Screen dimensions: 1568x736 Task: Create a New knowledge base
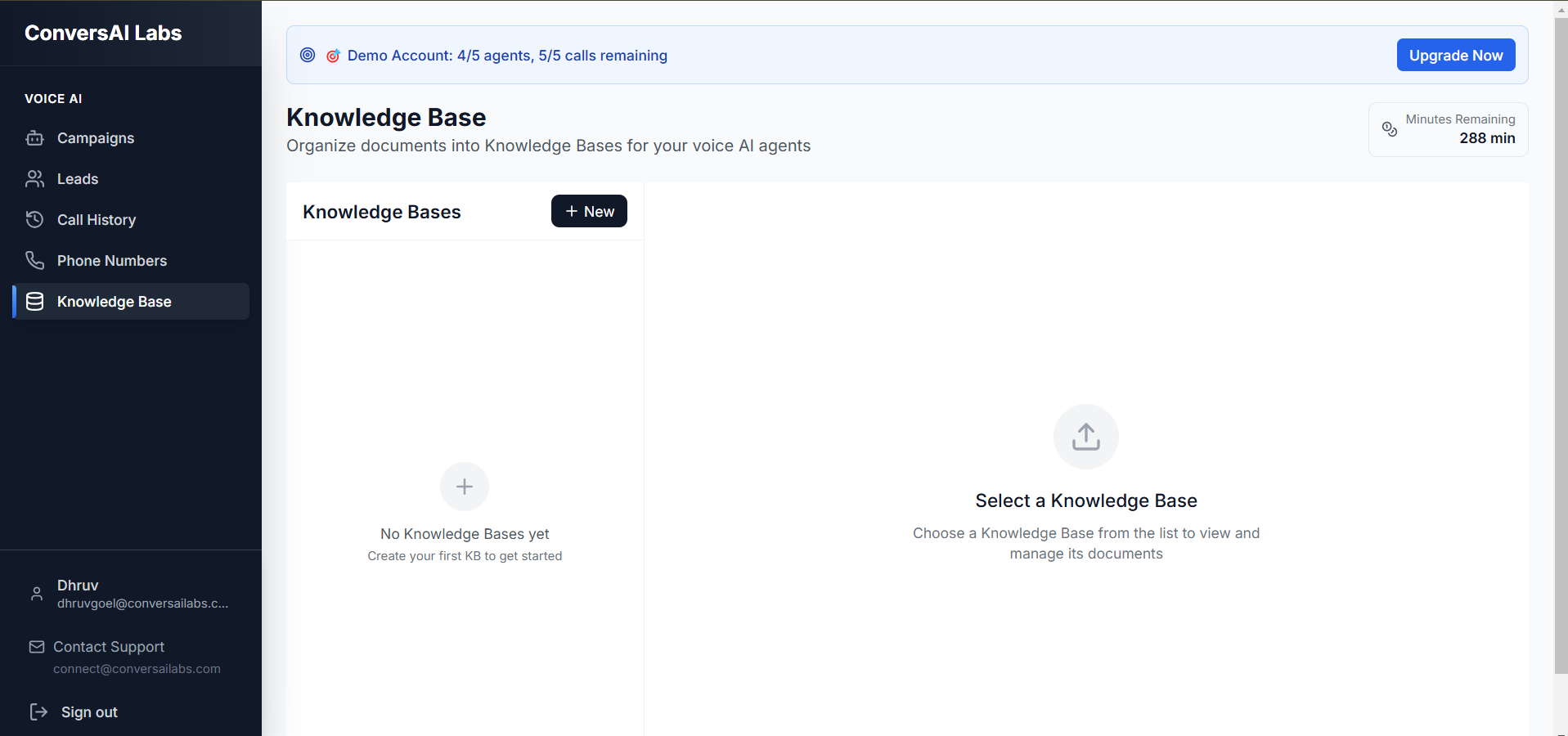tap(589, 211)
